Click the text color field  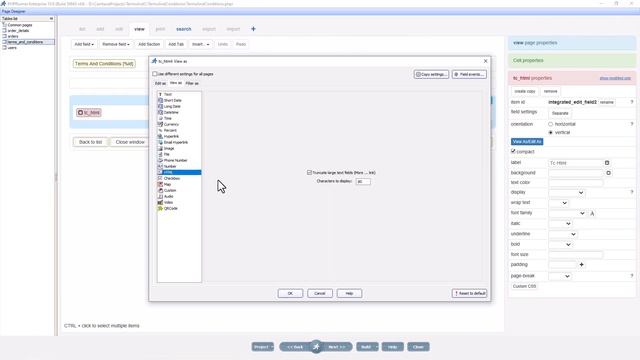click(x=576, y=182)
